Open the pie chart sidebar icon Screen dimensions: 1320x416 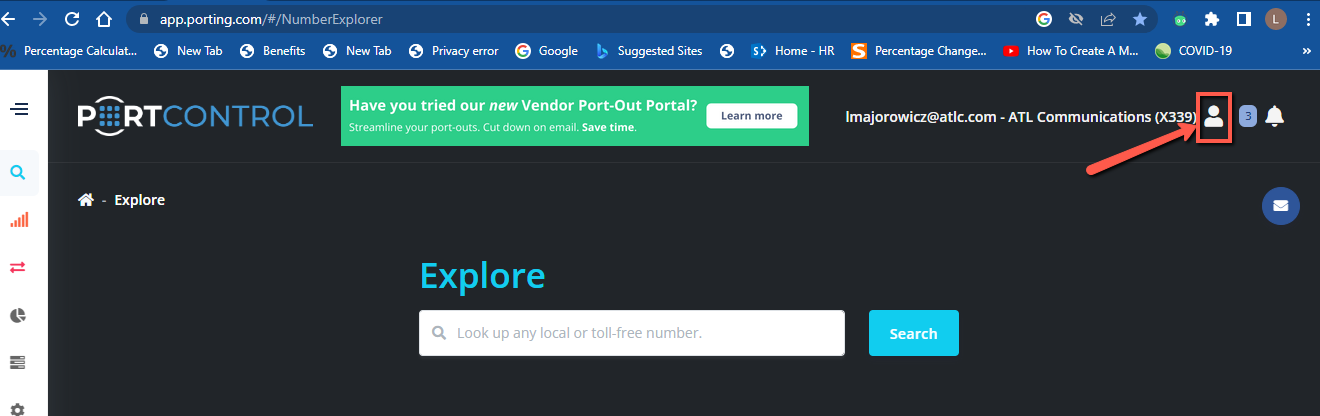18,315
